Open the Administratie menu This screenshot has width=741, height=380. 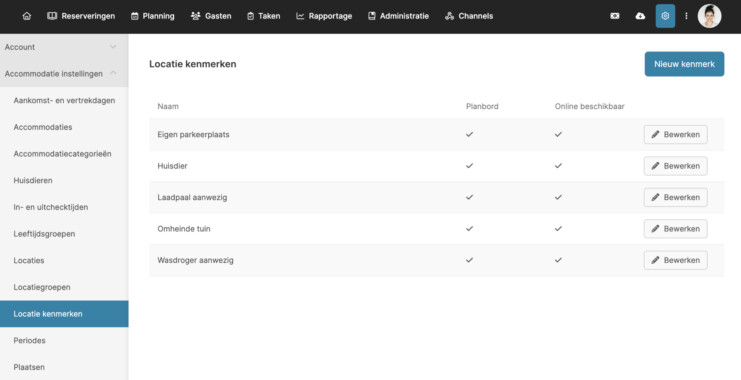(x=398, y=16)
